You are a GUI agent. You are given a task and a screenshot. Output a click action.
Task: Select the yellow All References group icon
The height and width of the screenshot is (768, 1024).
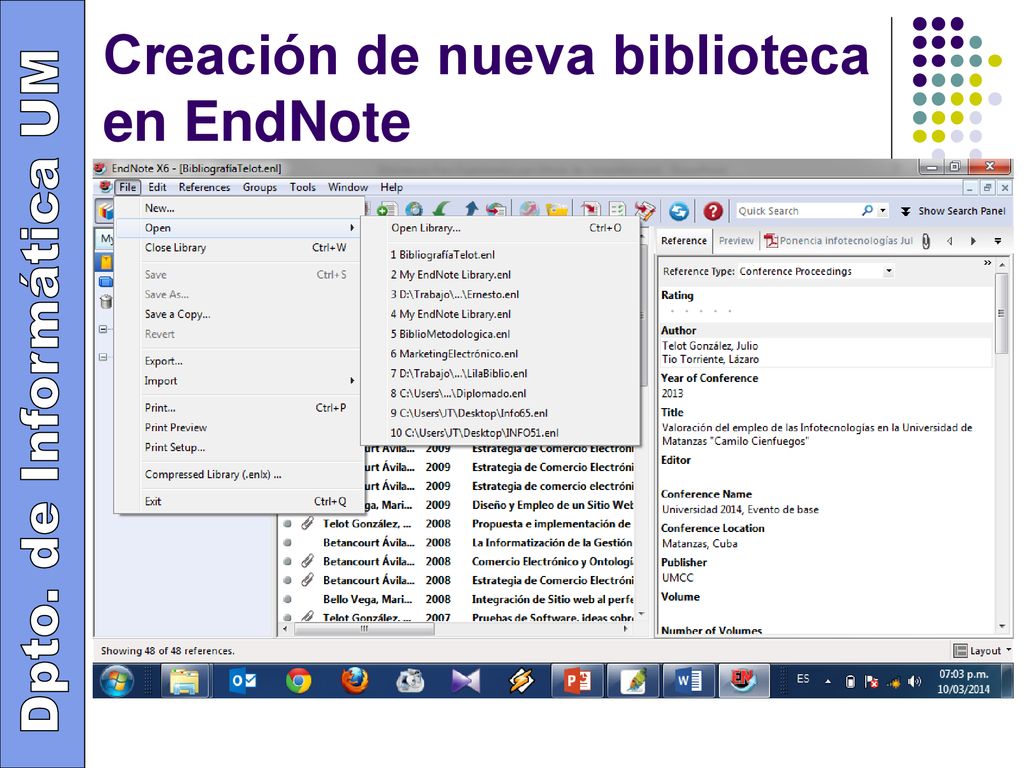point(105,262)
